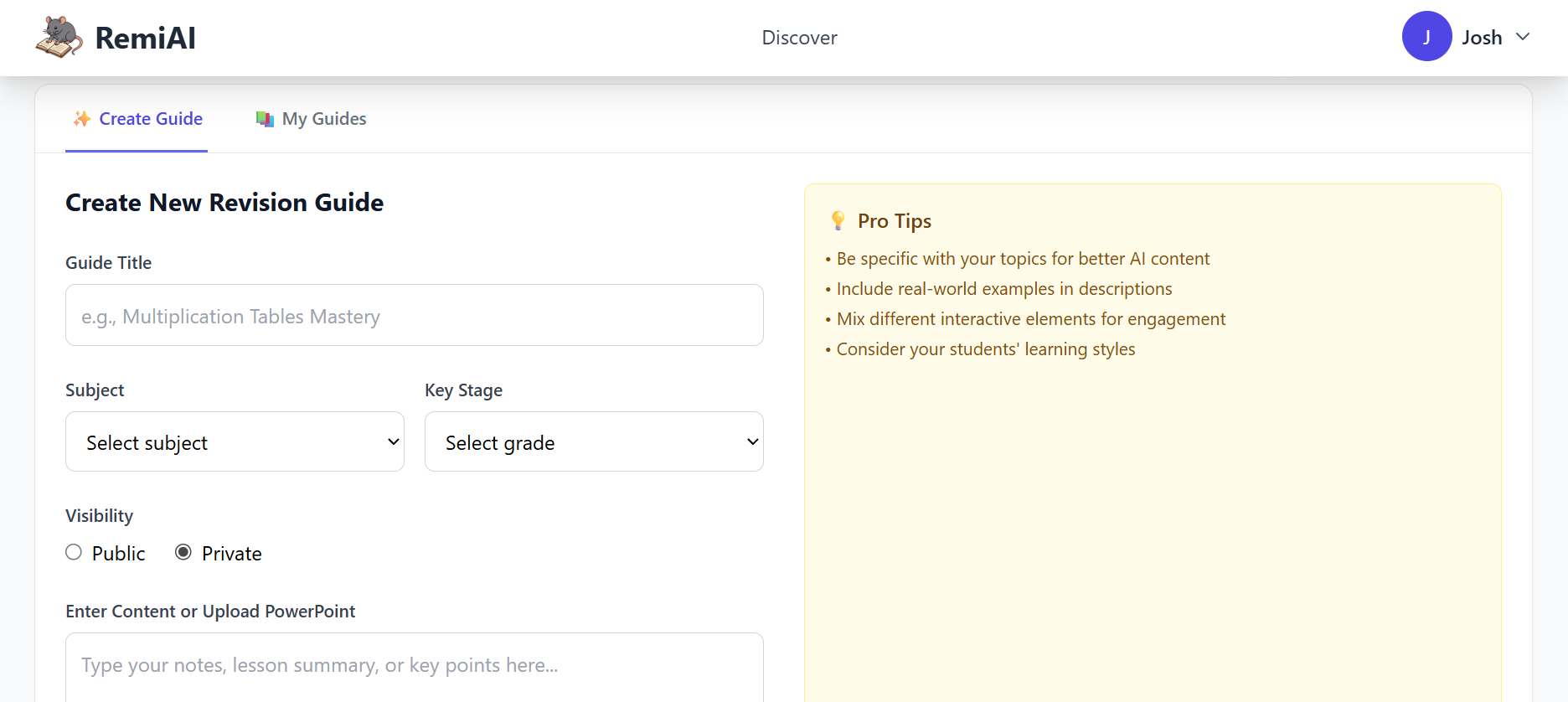Open the Discover link in header
1568x702 pixels.
[799, 38]
